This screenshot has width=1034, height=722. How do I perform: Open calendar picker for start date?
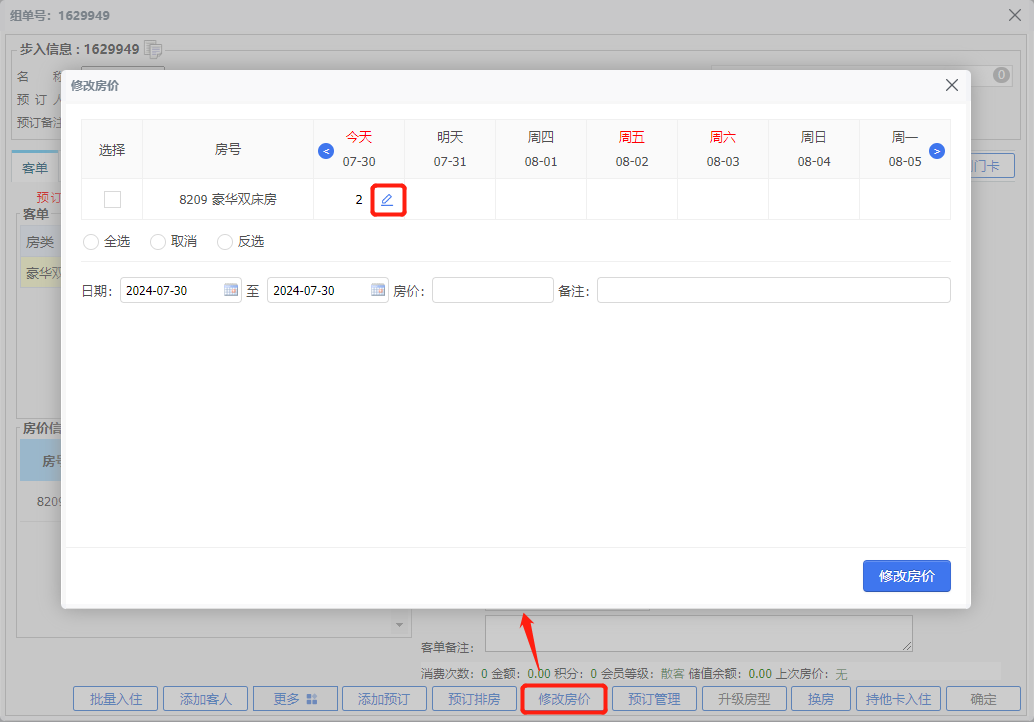pyautogui.click(x=231, y=290)
